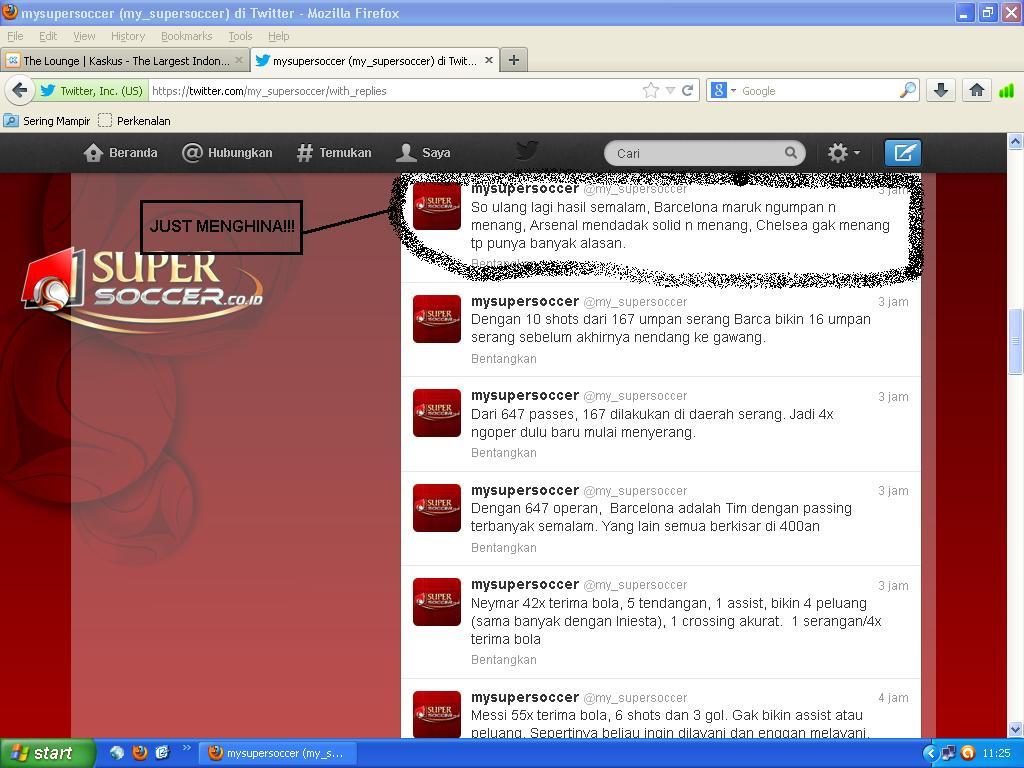Open the File menu
Screen dimensions: 1024x768
[15, 36]
